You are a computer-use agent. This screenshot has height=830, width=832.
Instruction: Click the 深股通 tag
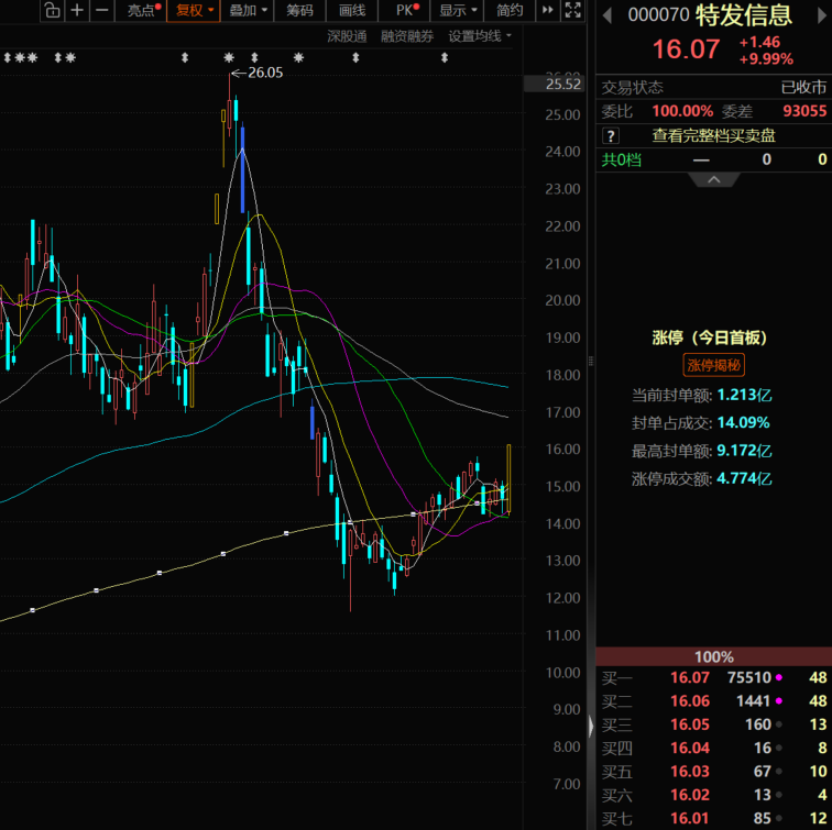346,36
